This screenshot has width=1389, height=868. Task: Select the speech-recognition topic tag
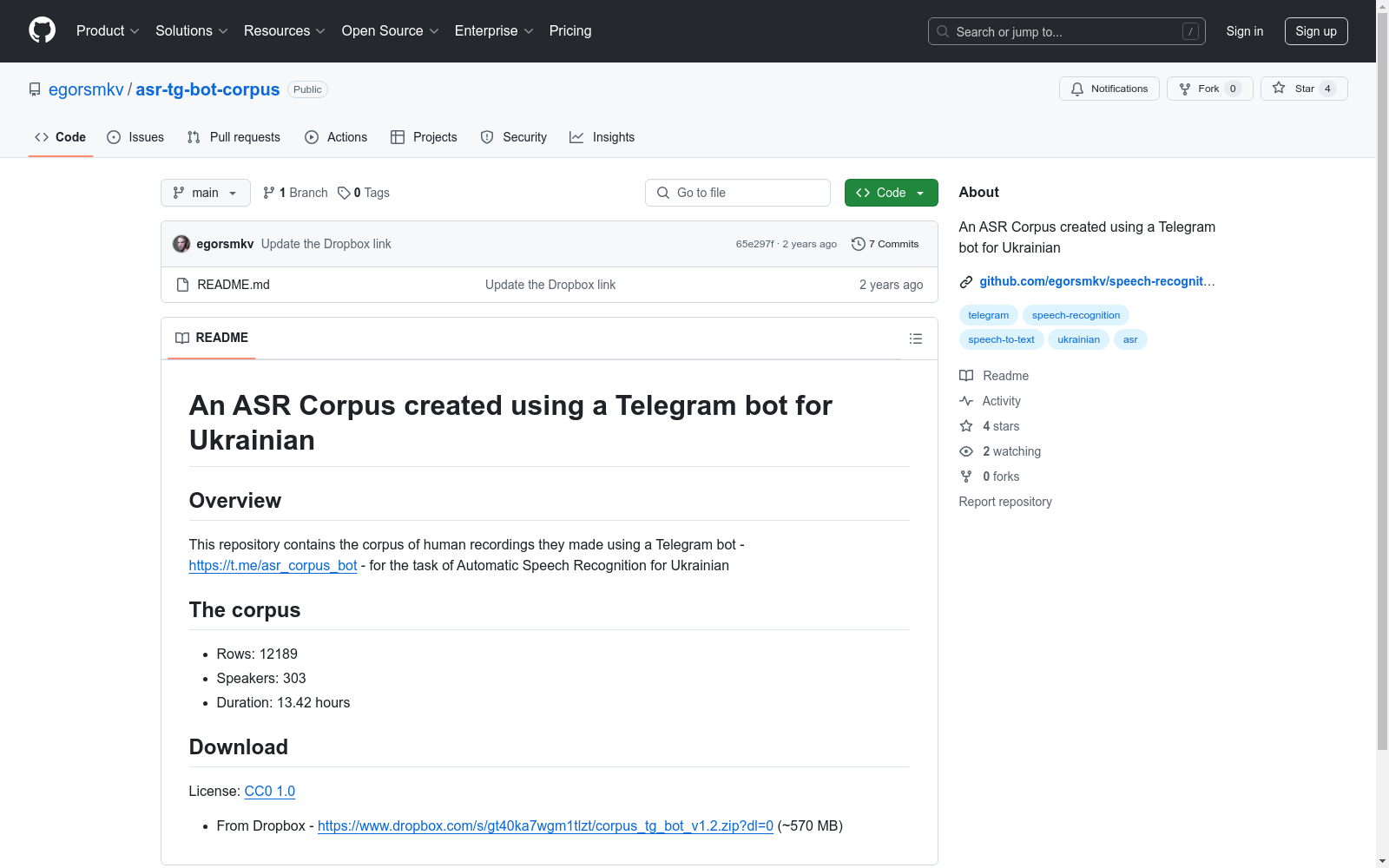[x=1076, y=315]
